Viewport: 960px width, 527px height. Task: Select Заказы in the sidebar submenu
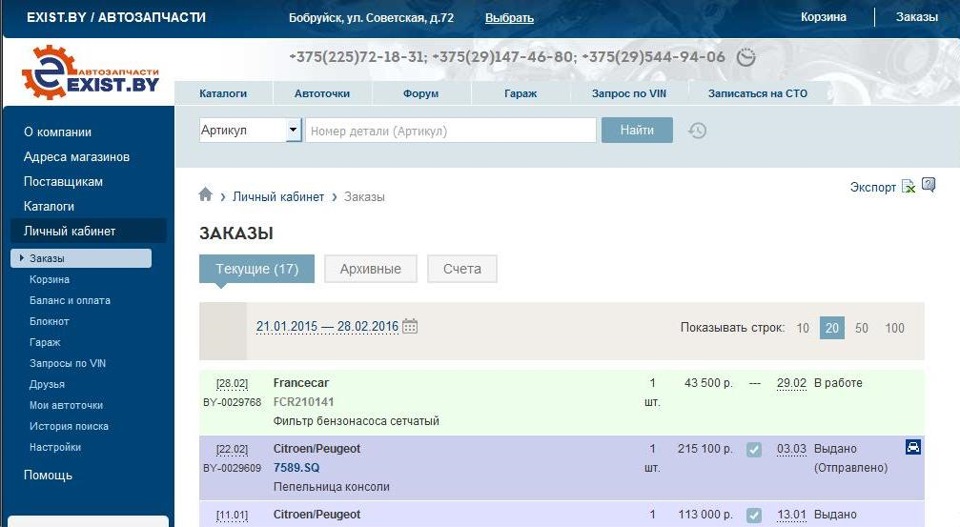pyautogui.click(x=81, y=258)
